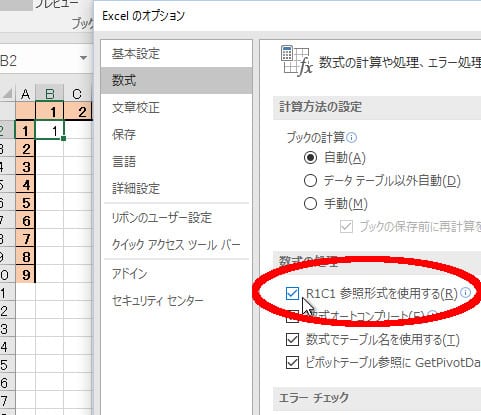
Task: Click the 計算方法の設定 section heading
Action: [321, 107]
